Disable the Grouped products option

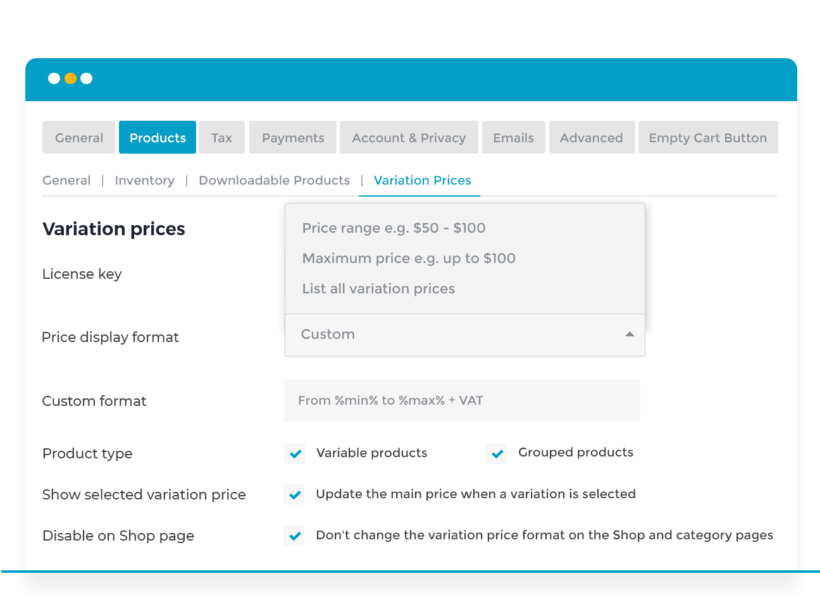point(497,453)
